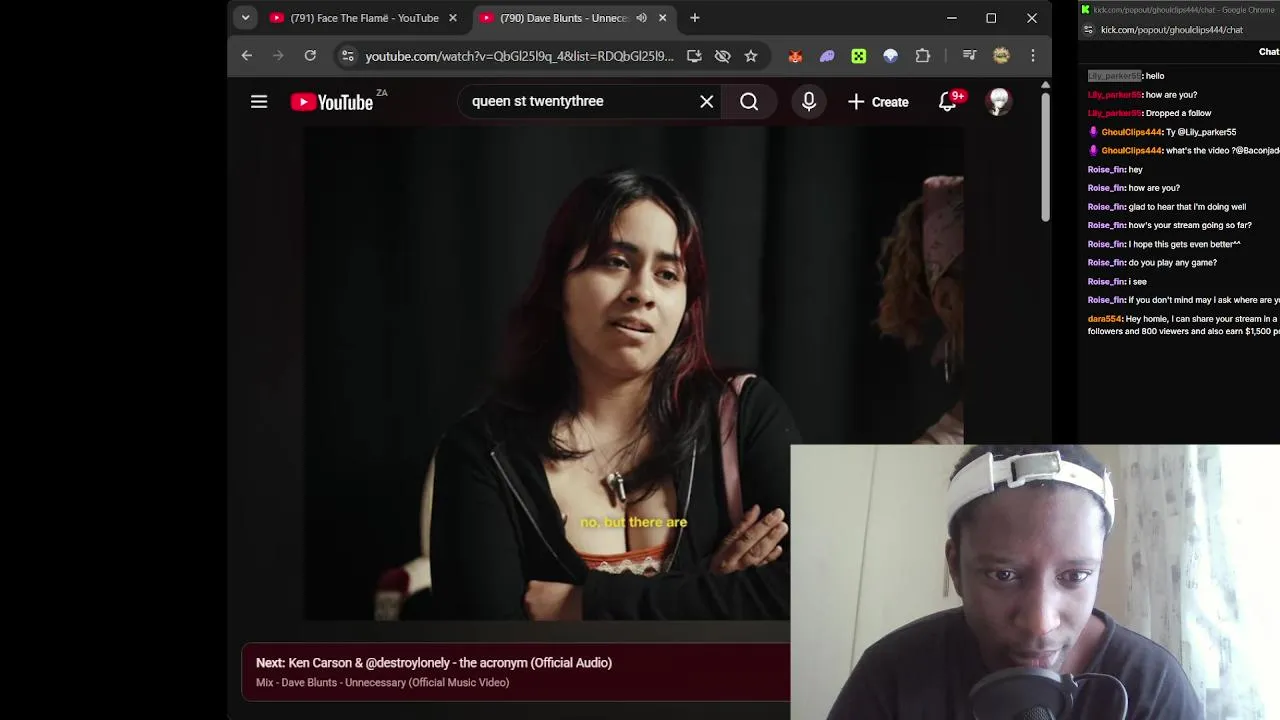Viewport: 1280px width, 720px height.
Task: Open the MetaMask fox extension
Action: click(x=795, y=56)
